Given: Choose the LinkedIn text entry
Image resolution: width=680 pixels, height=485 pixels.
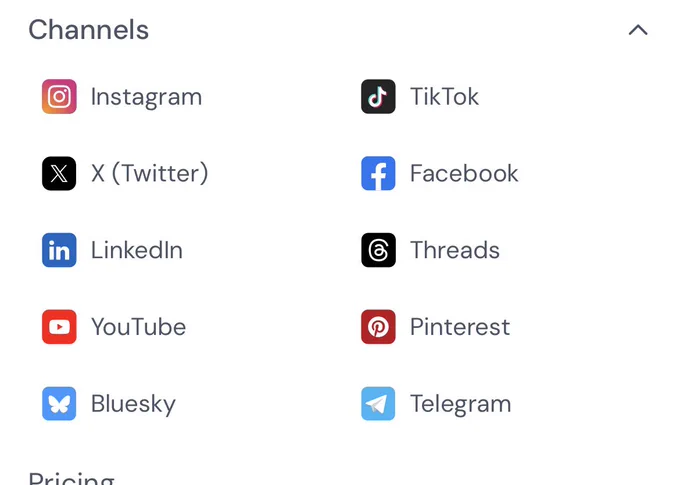Looking at the screenshot, I should 137,250.
